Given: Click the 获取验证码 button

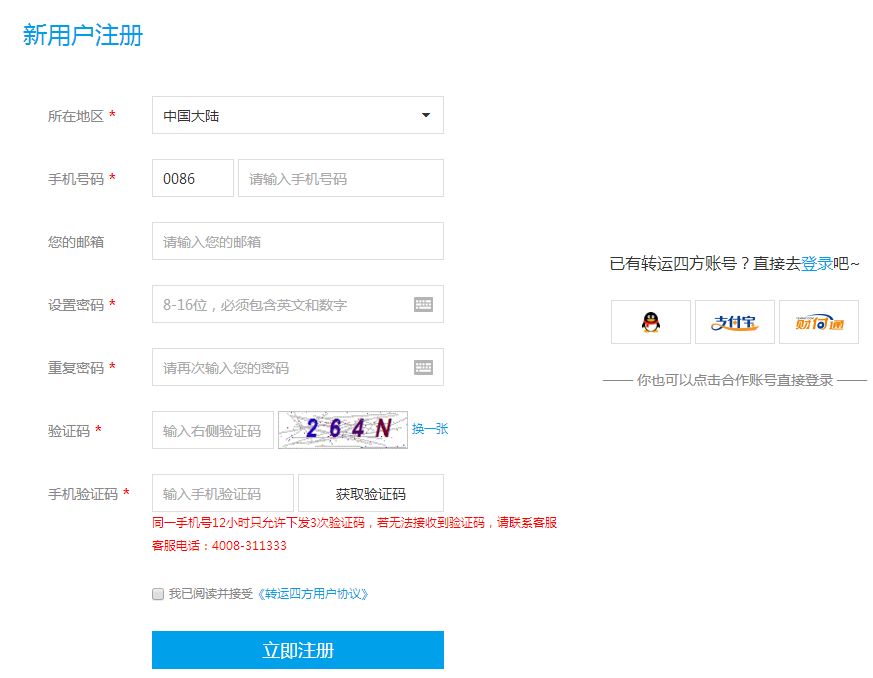Looking at the screenshot, I should pos(369,492).
